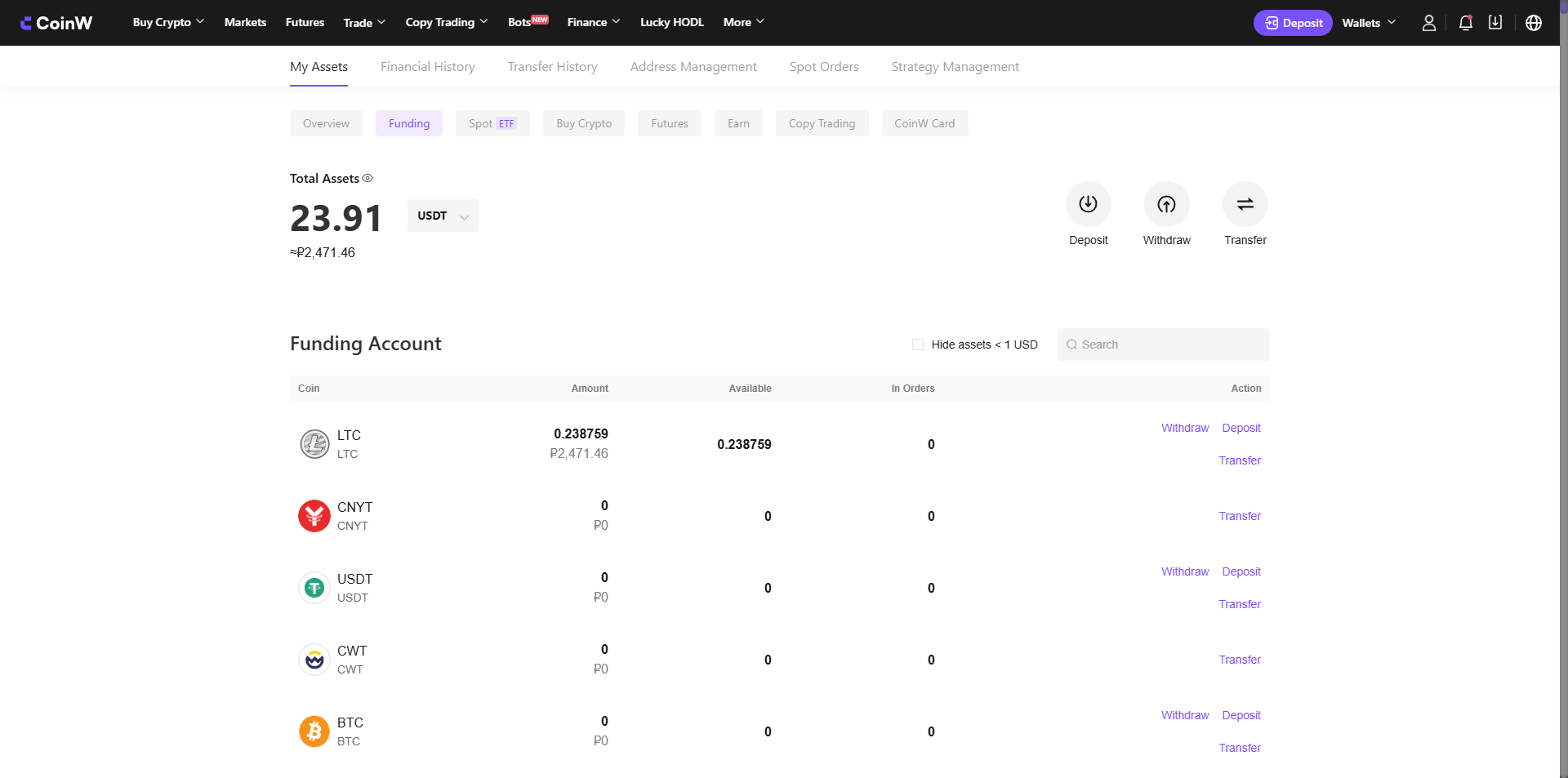The image size is (1568, 778).
Task: Switch to the Financial History tab
Action: pyautogui.click(x=428, y=67)
